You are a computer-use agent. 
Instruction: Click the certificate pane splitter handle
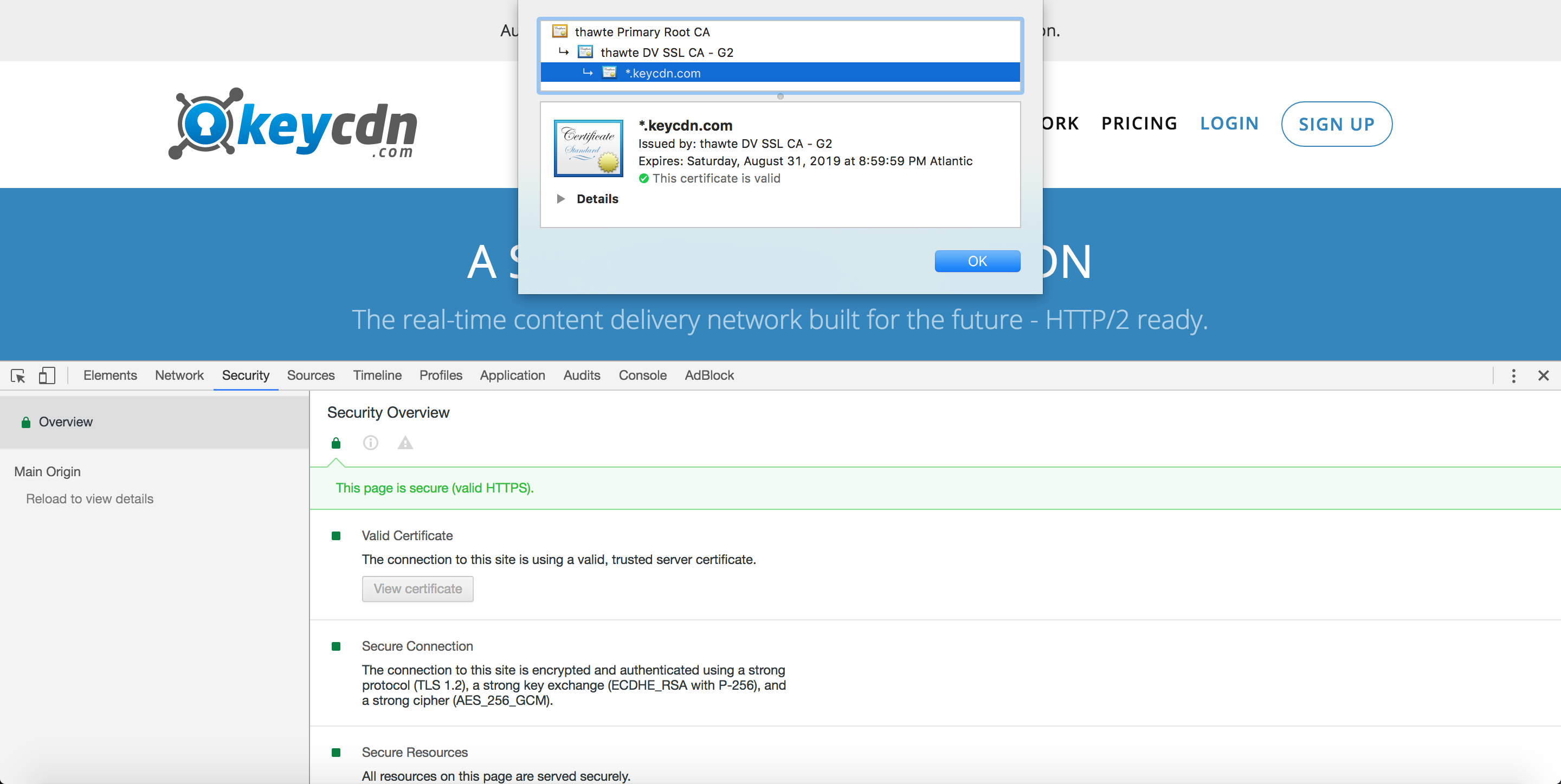780,96
